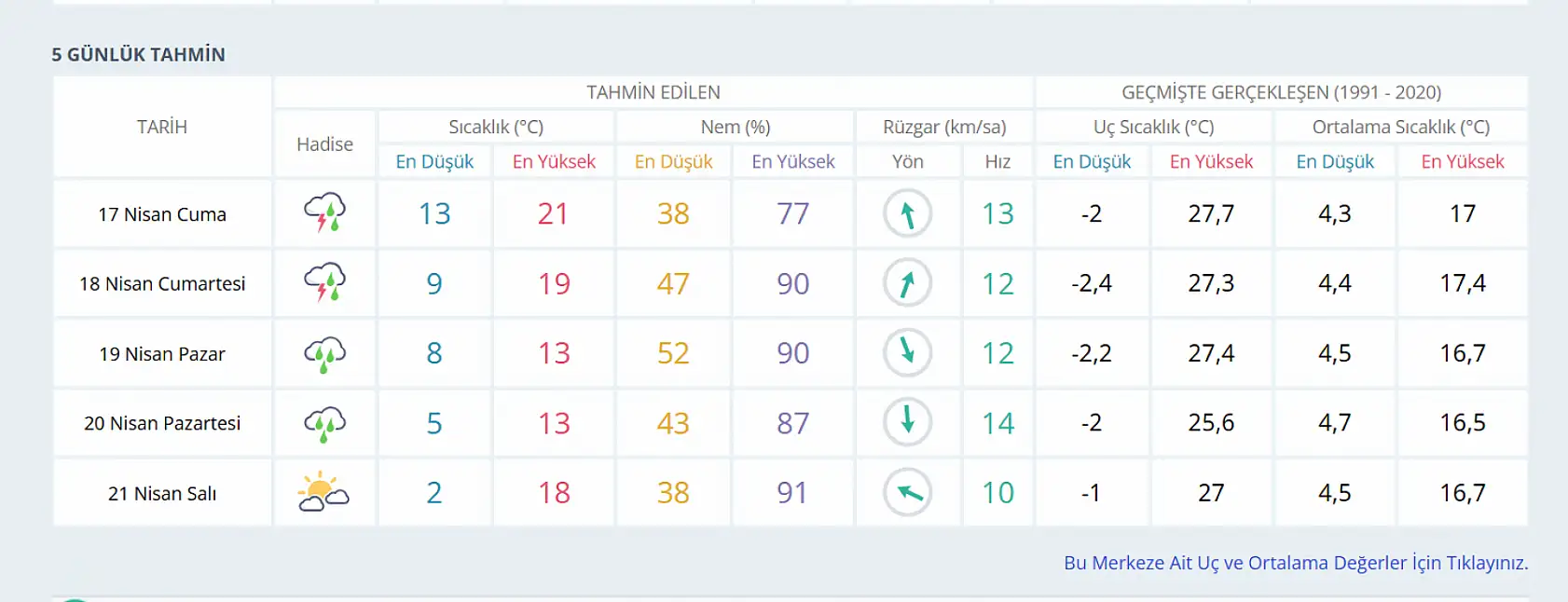
Task: Click the TAHMİN EDİLEN header
Action: [653, 92]
